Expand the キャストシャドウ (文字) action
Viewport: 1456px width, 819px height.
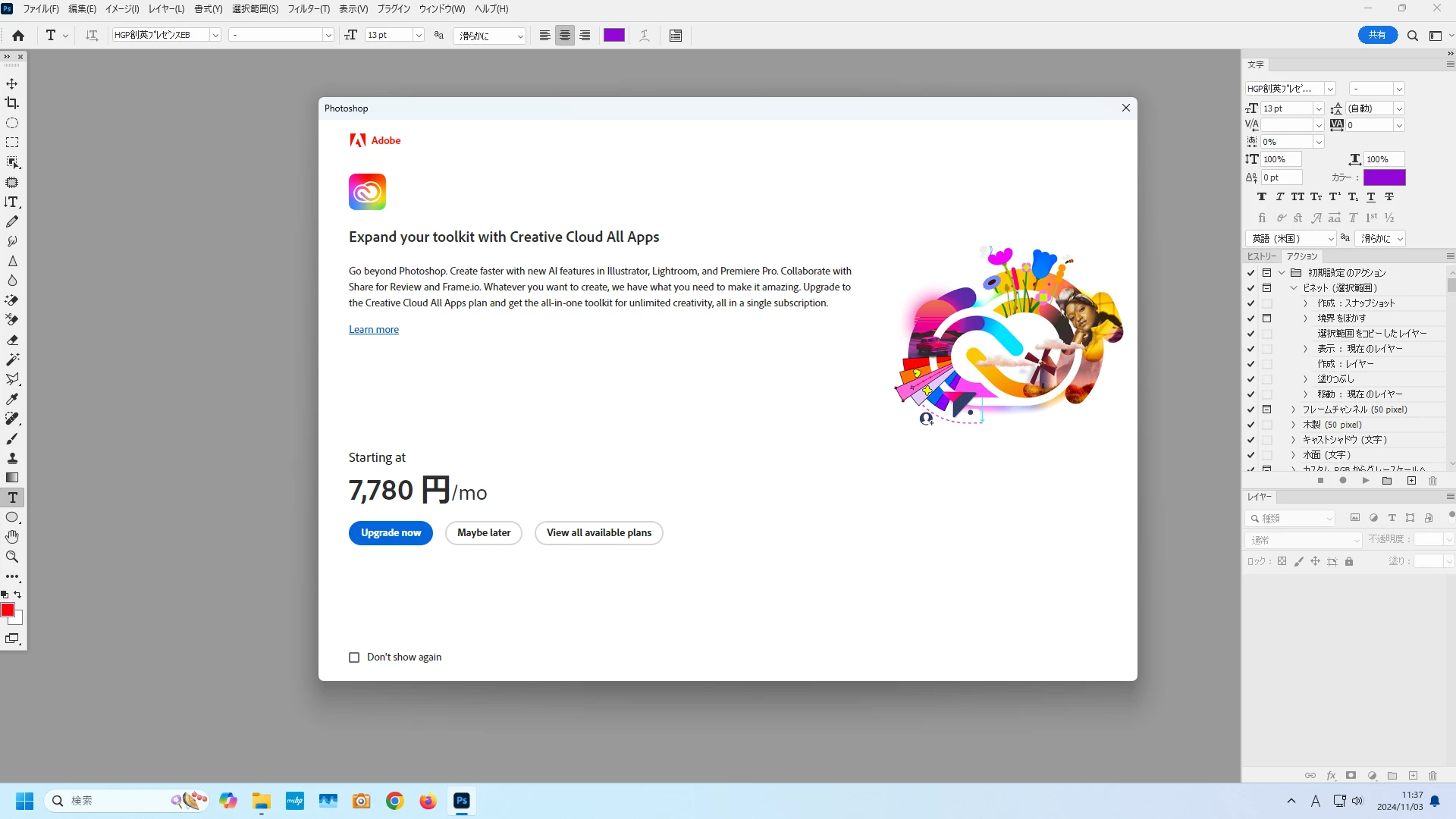pos(1294,440)
